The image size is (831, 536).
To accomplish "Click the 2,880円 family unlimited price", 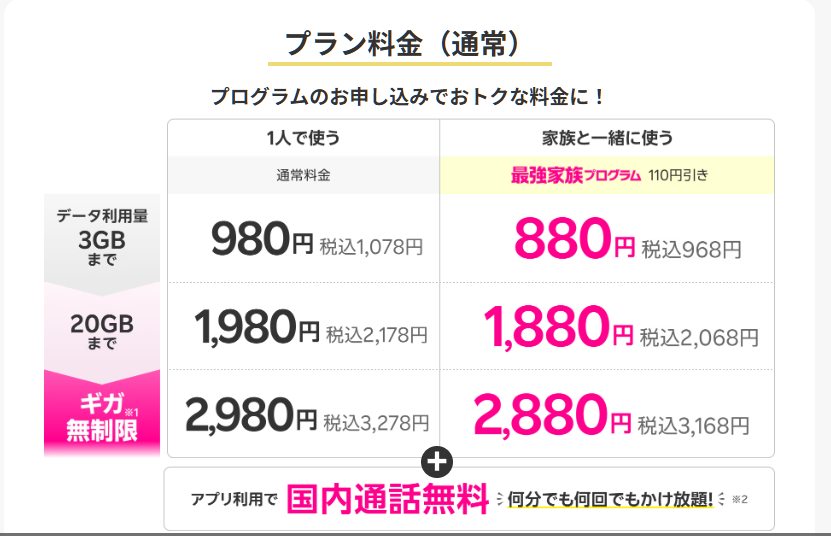I will tap(553, 415).
